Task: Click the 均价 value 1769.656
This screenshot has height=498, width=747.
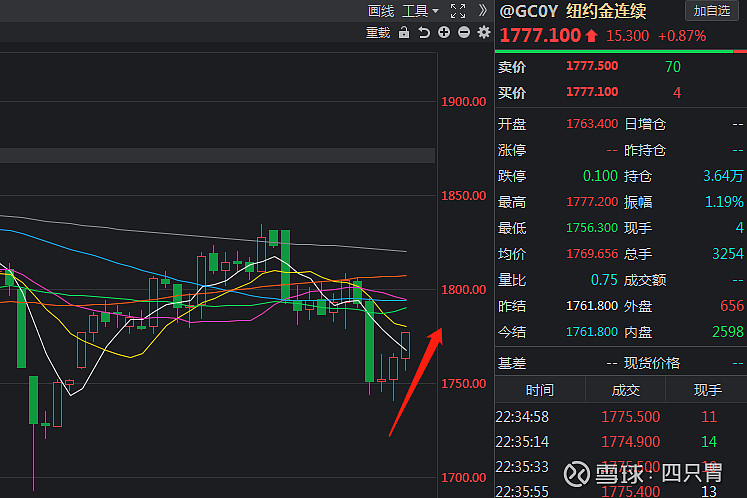Action: tap(592, 254)
